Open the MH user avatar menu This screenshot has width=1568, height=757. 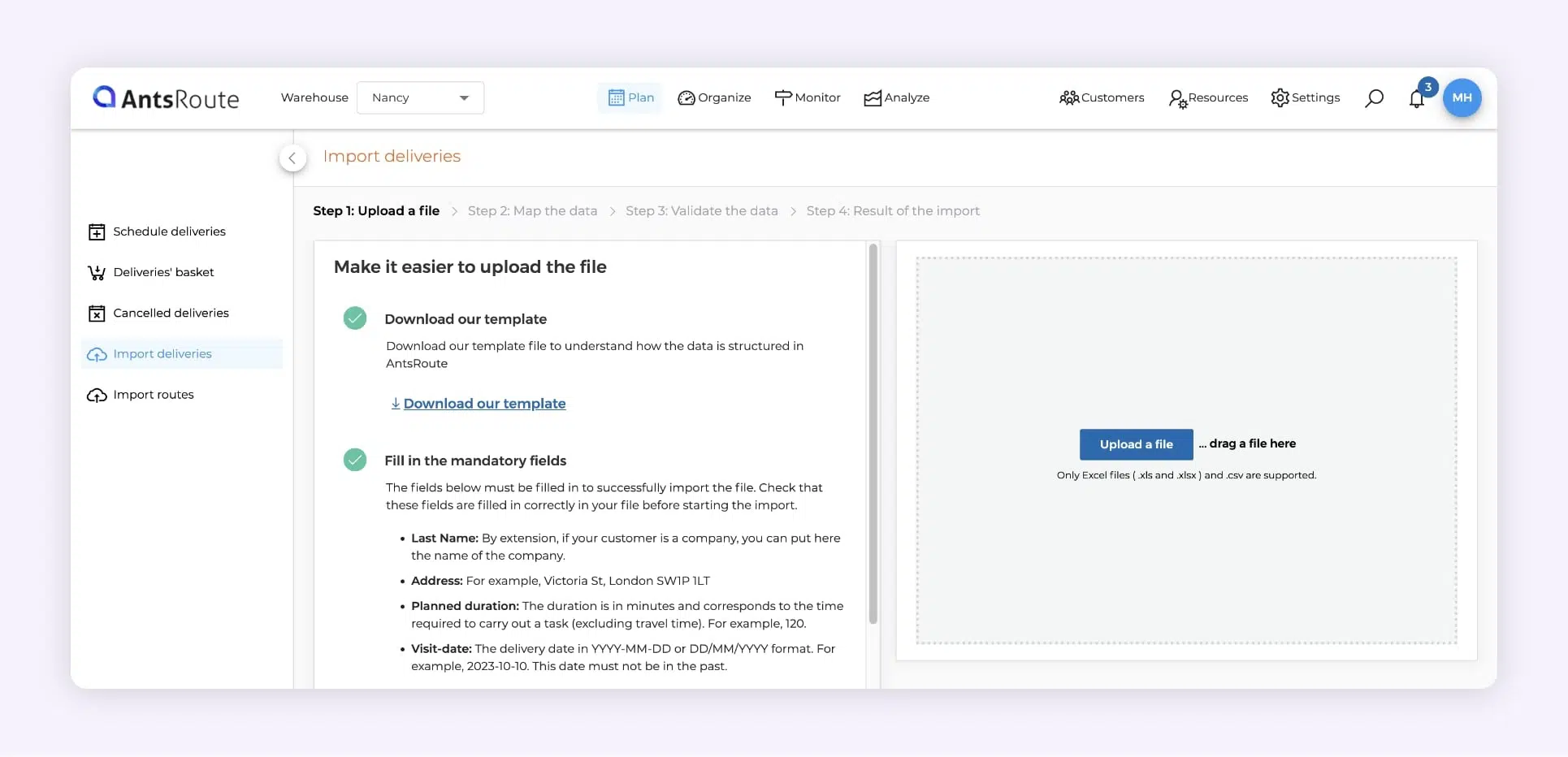1462,97
